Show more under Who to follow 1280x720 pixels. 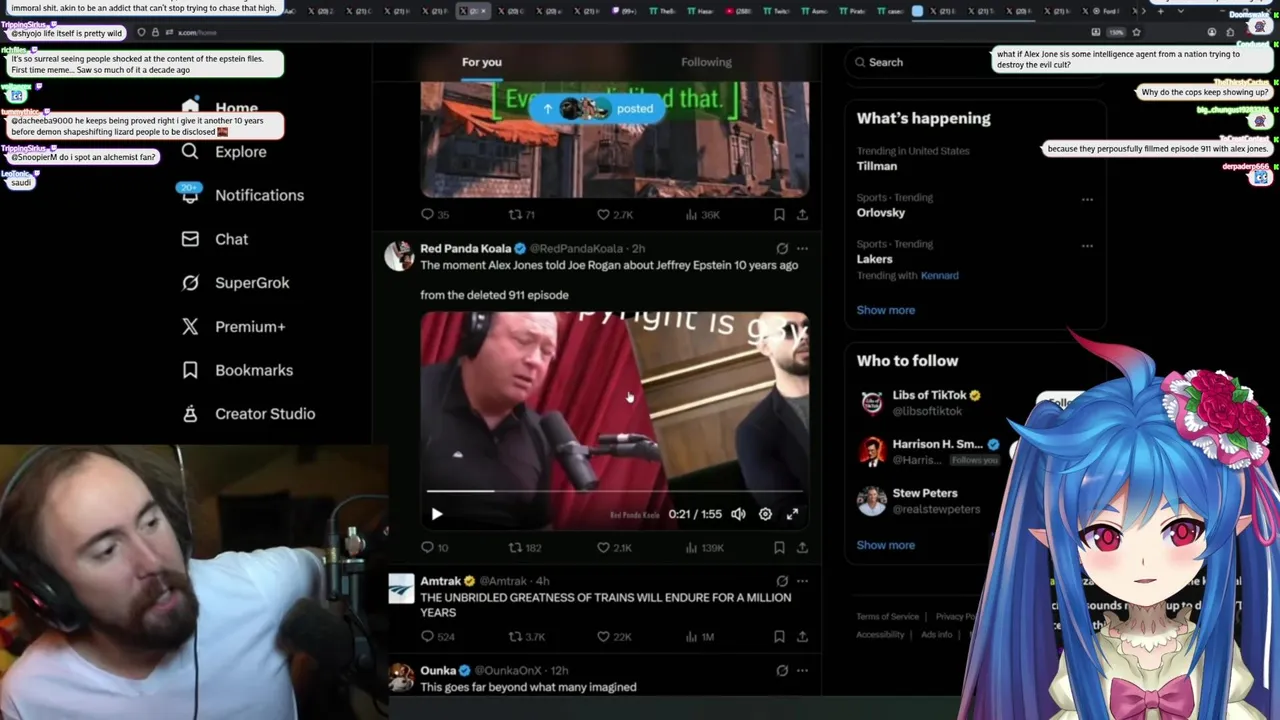tap(885, 545)
